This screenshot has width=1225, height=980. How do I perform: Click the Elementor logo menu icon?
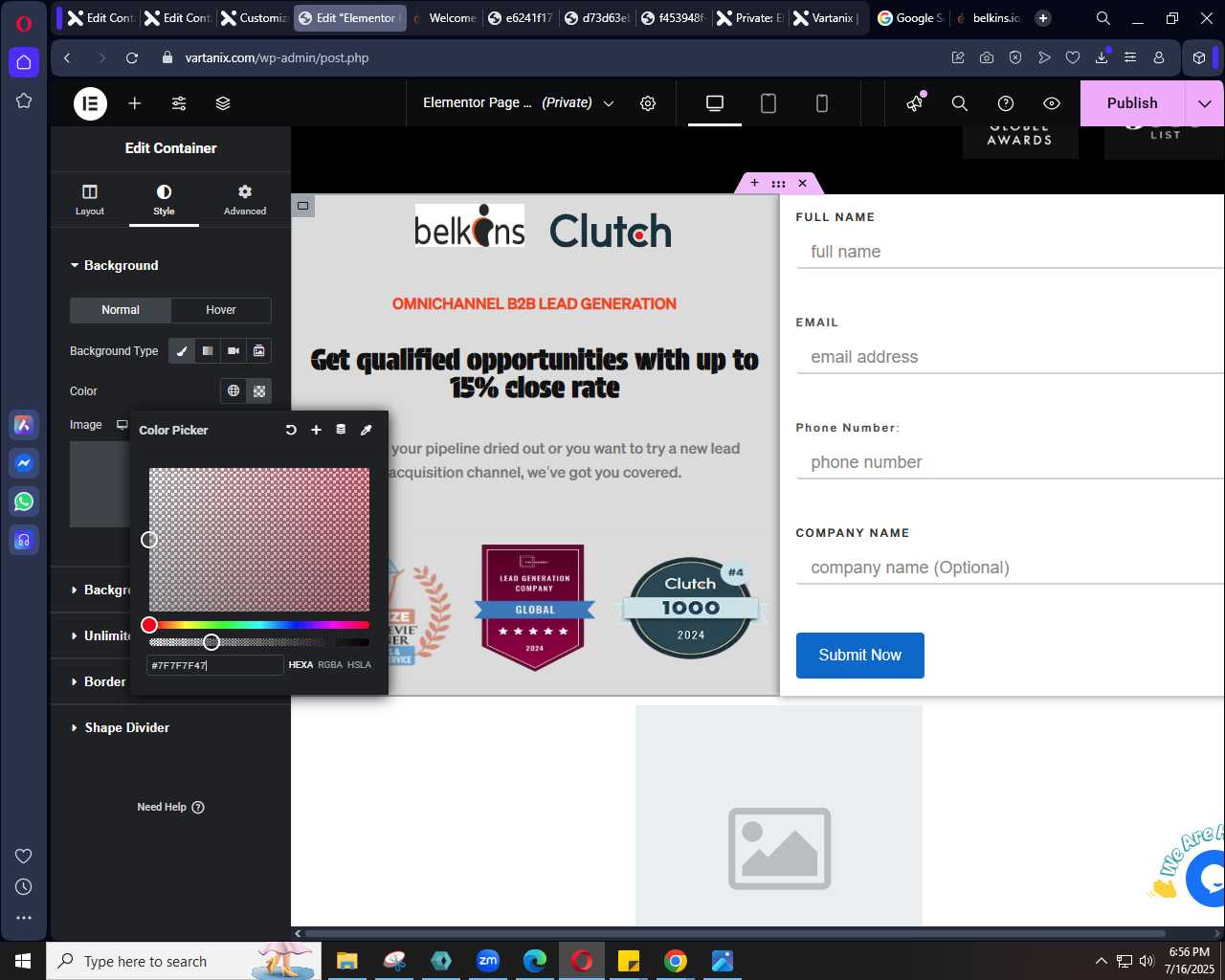click(91, 103)
